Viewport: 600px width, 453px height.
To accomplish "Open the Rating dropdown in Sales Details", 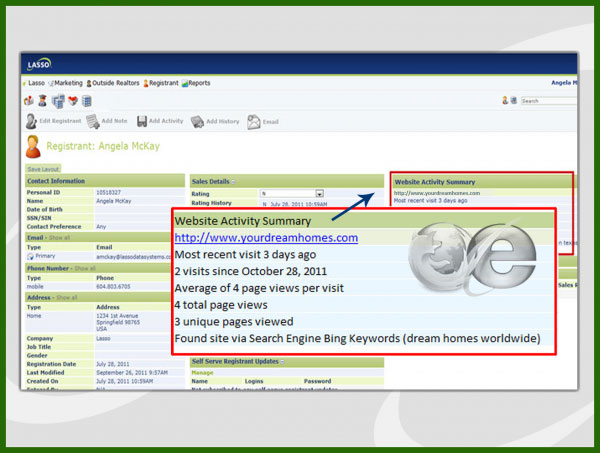I will [x=320, y=194].
